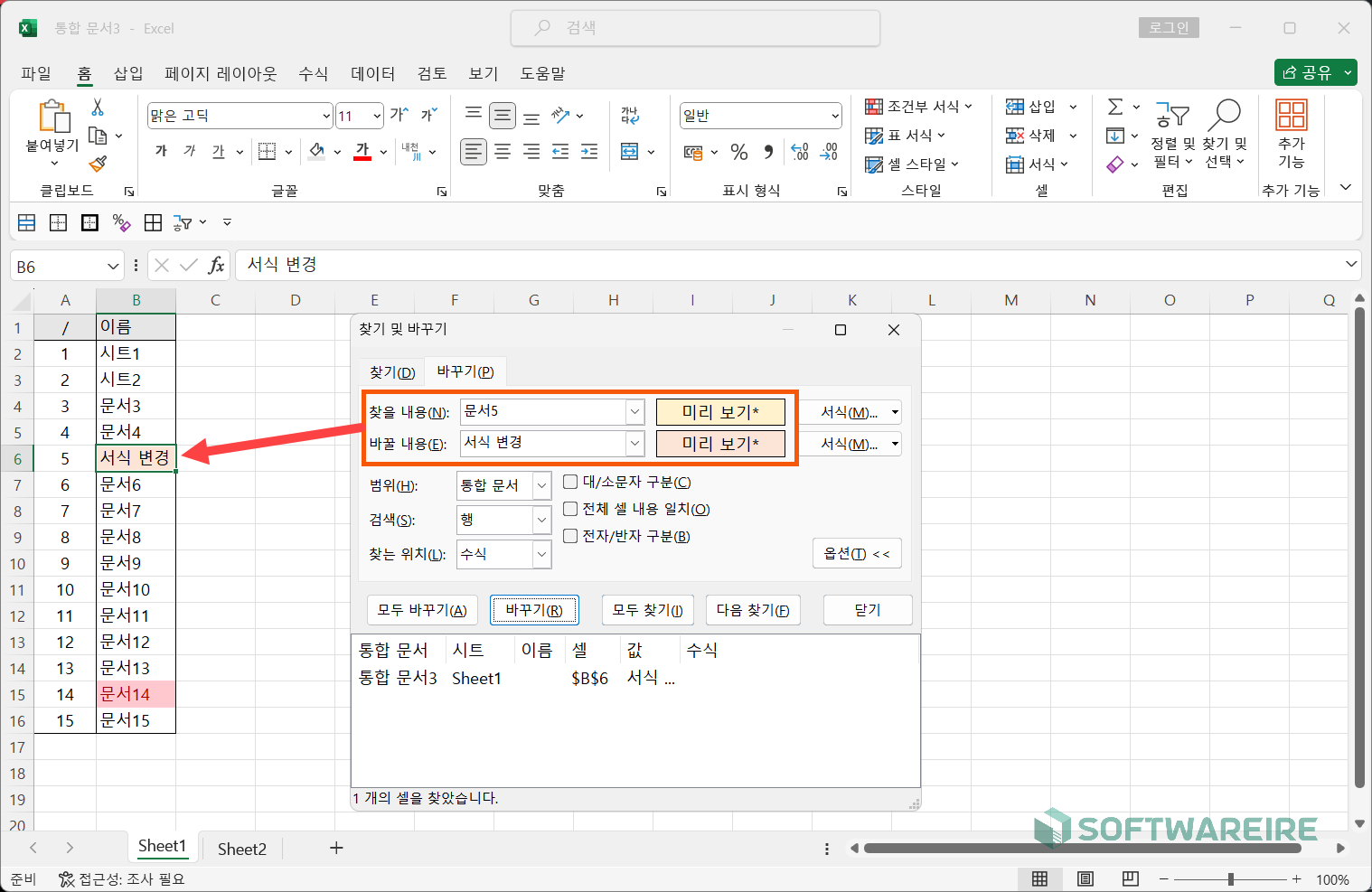
Task: Click the borders icon in font group
Action: point(267,151)
